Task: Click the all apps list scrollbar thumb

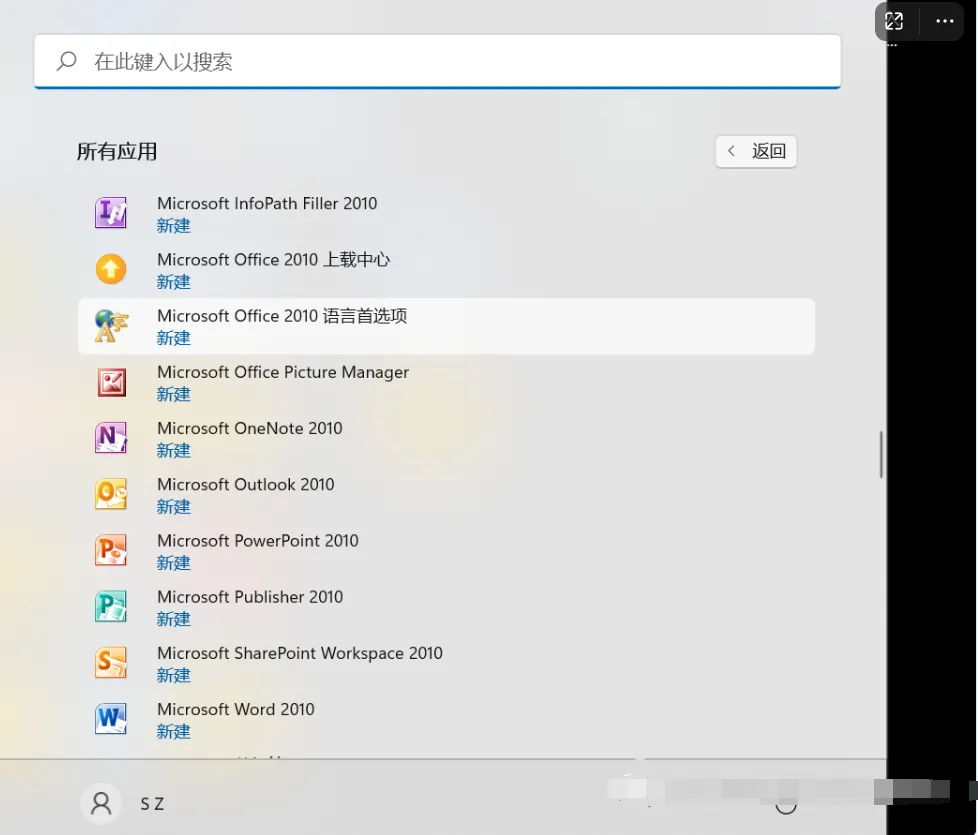Action: (881, 455)
